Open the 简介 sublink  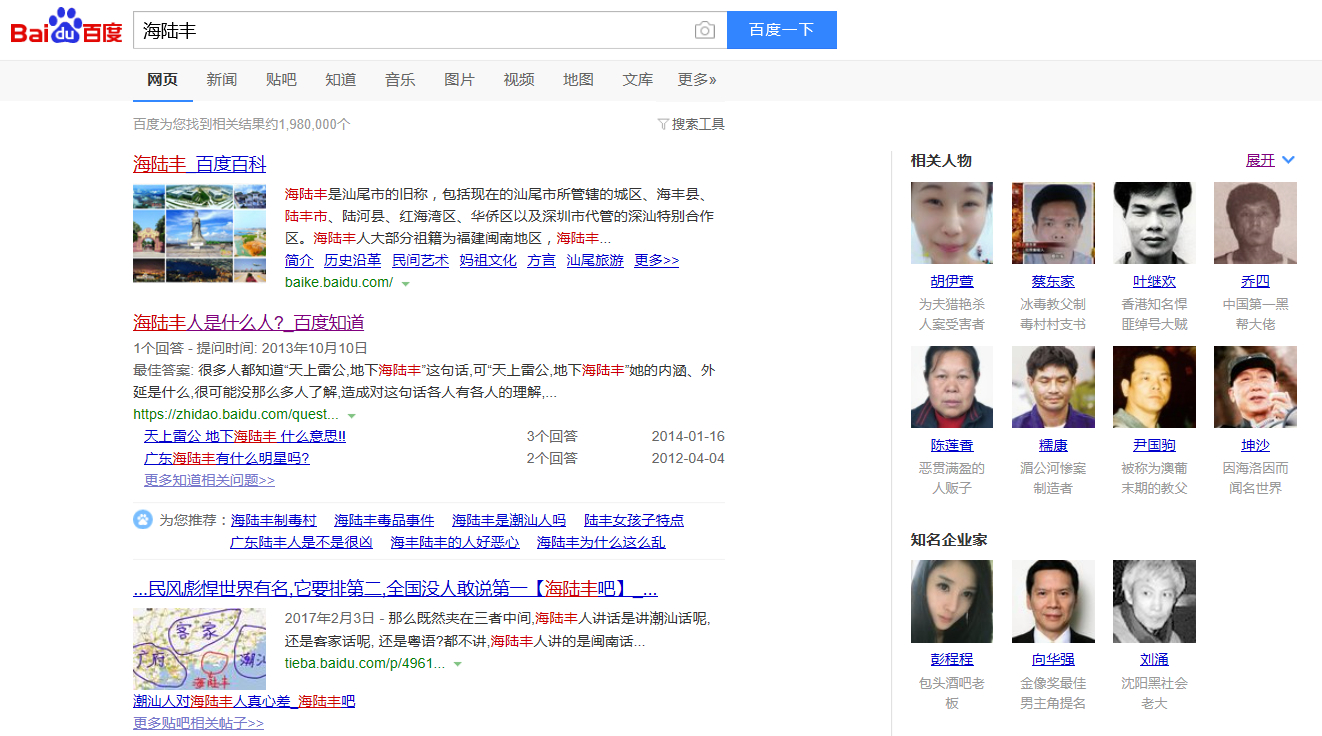(x=299, y=260)
